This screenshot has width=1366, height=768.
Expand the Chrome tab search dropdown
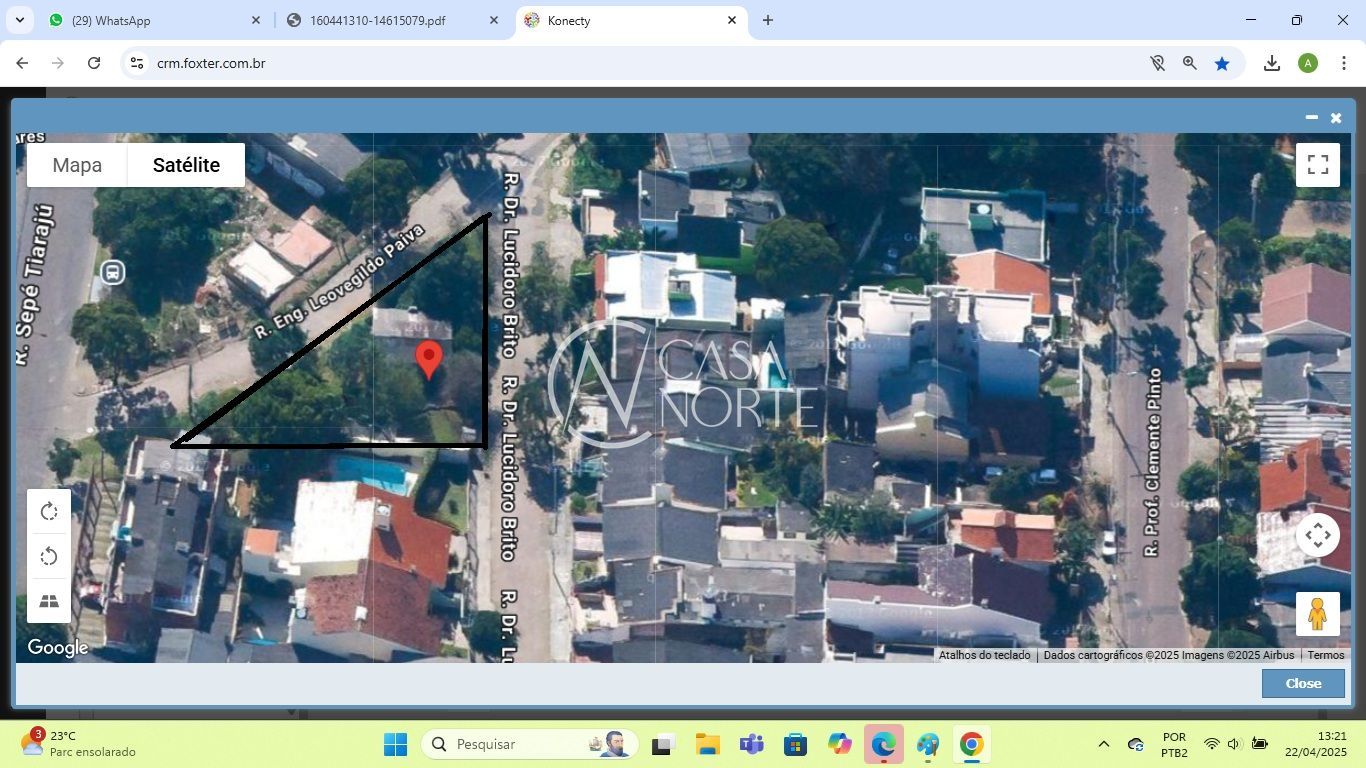(x=19, y=20)
